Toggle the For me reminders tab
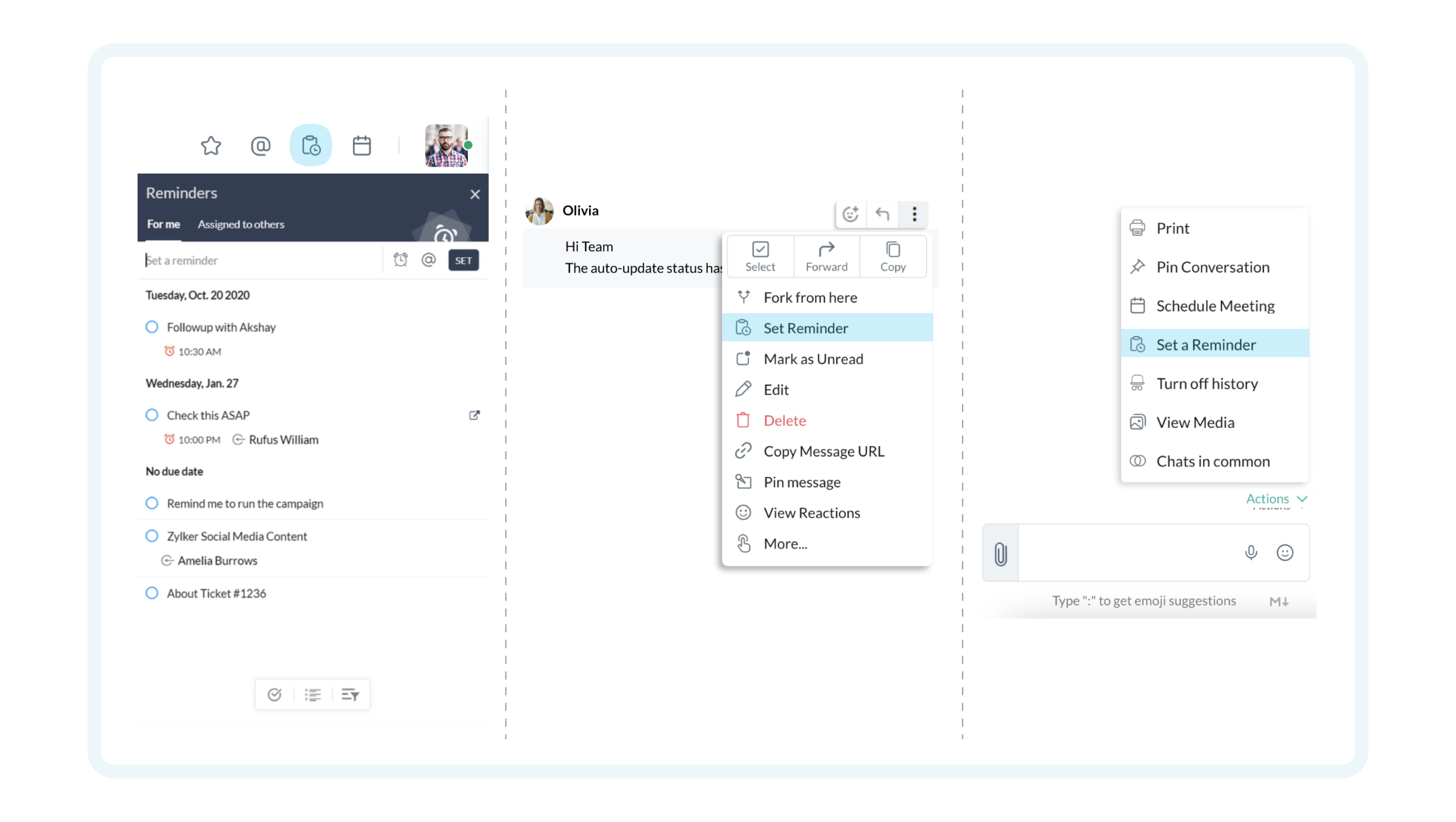 click(163, 223)
